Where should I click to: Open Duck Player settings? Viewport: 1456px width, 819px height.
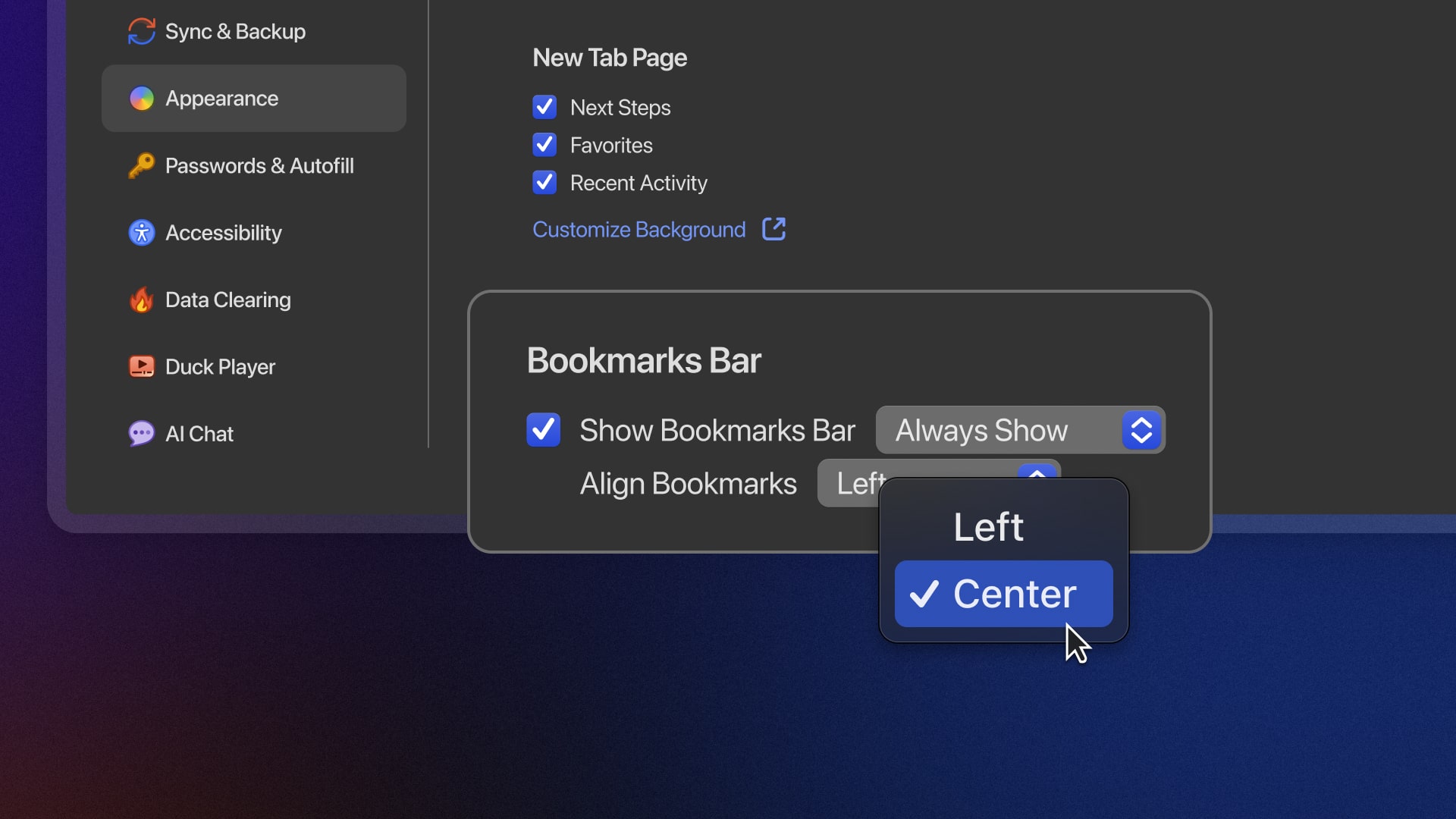(x=253, y=367)
